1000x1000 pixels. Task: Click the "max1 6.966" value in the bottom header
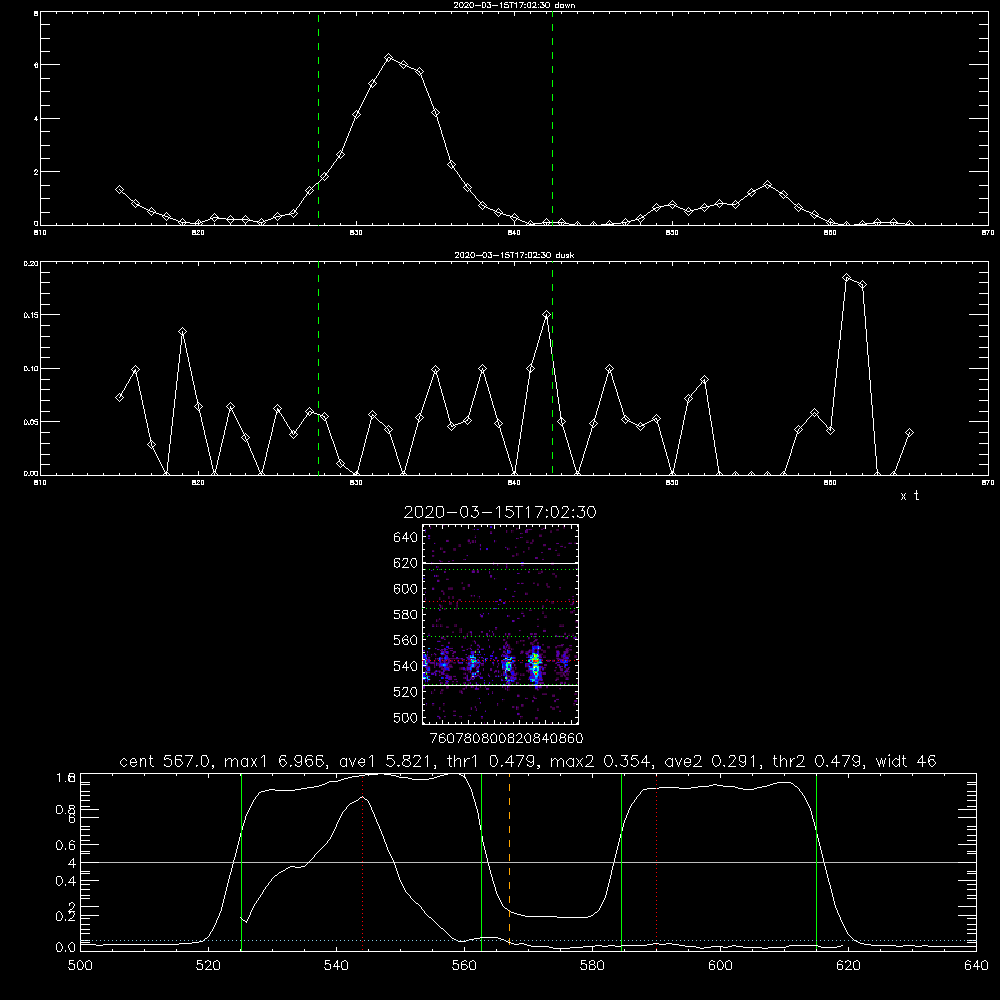(276, 761)
